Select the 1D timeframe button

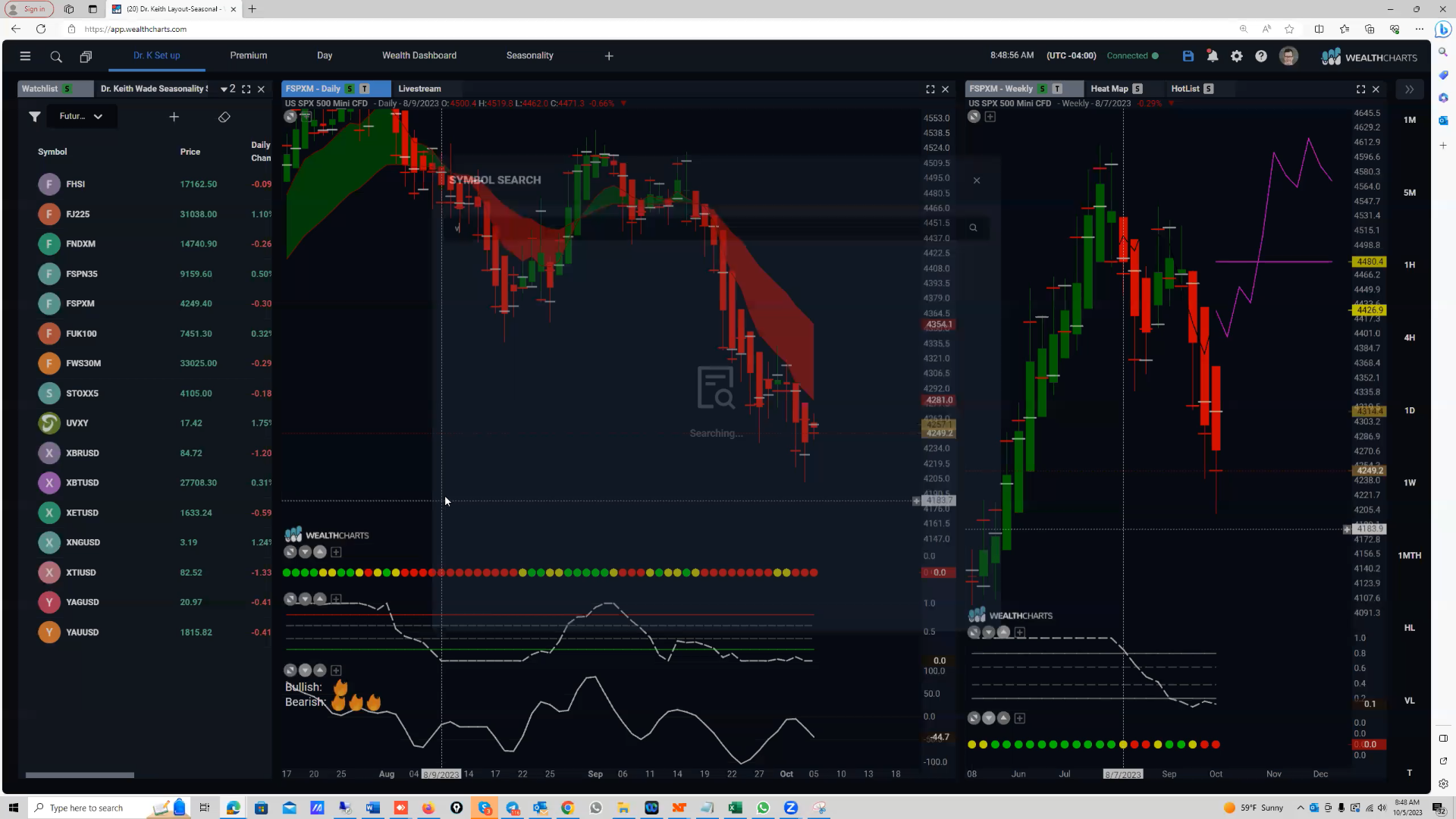[x=1410, y=411]
